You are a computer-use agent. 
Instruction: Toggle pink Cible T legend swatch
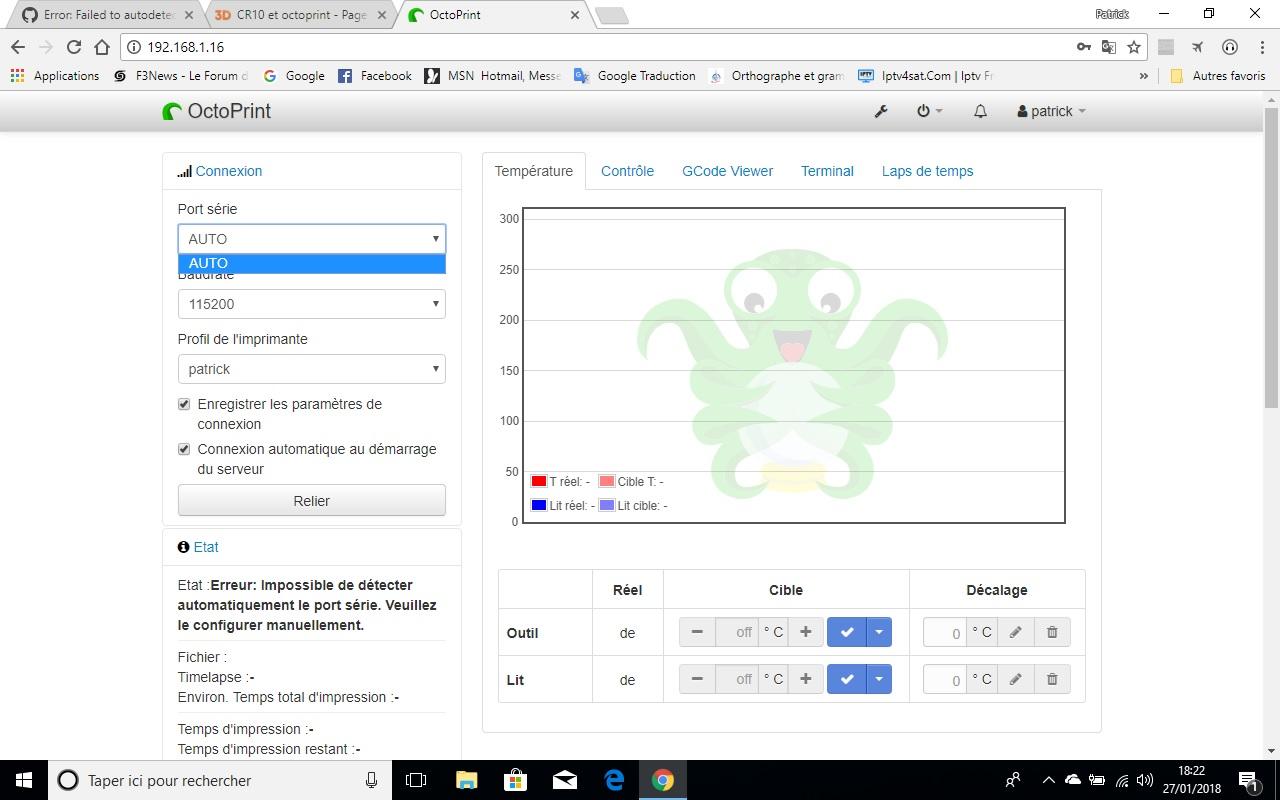coord(607,481)
